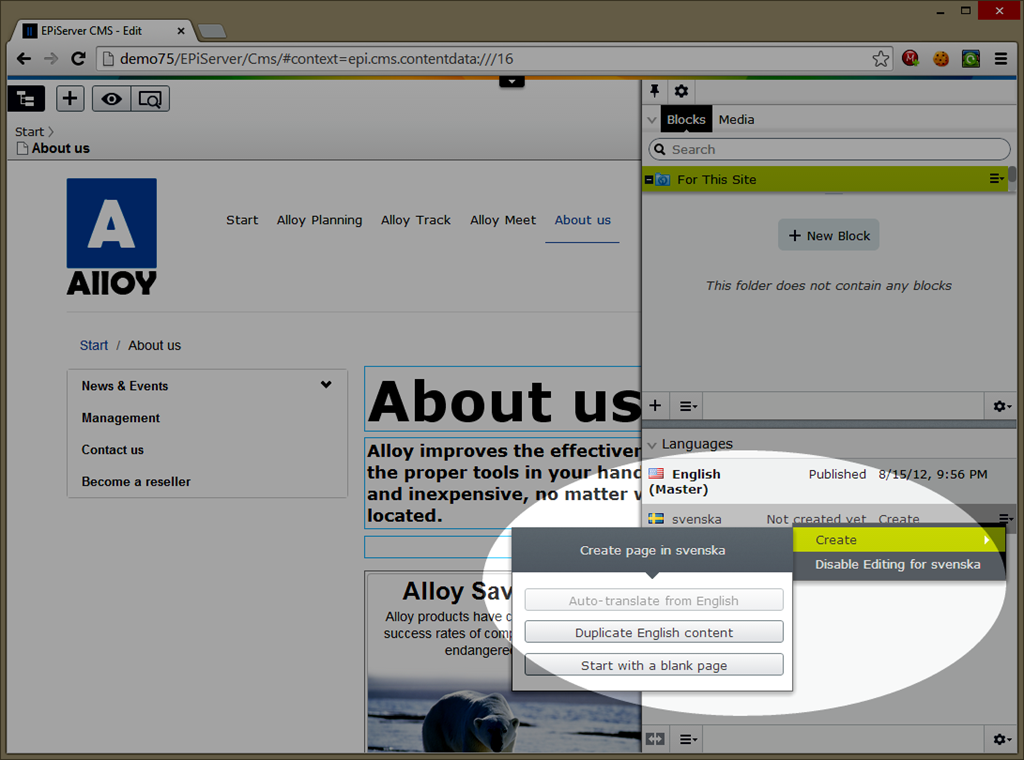
Task: Toggle the eye preview mode
Action: coord(111,98)
